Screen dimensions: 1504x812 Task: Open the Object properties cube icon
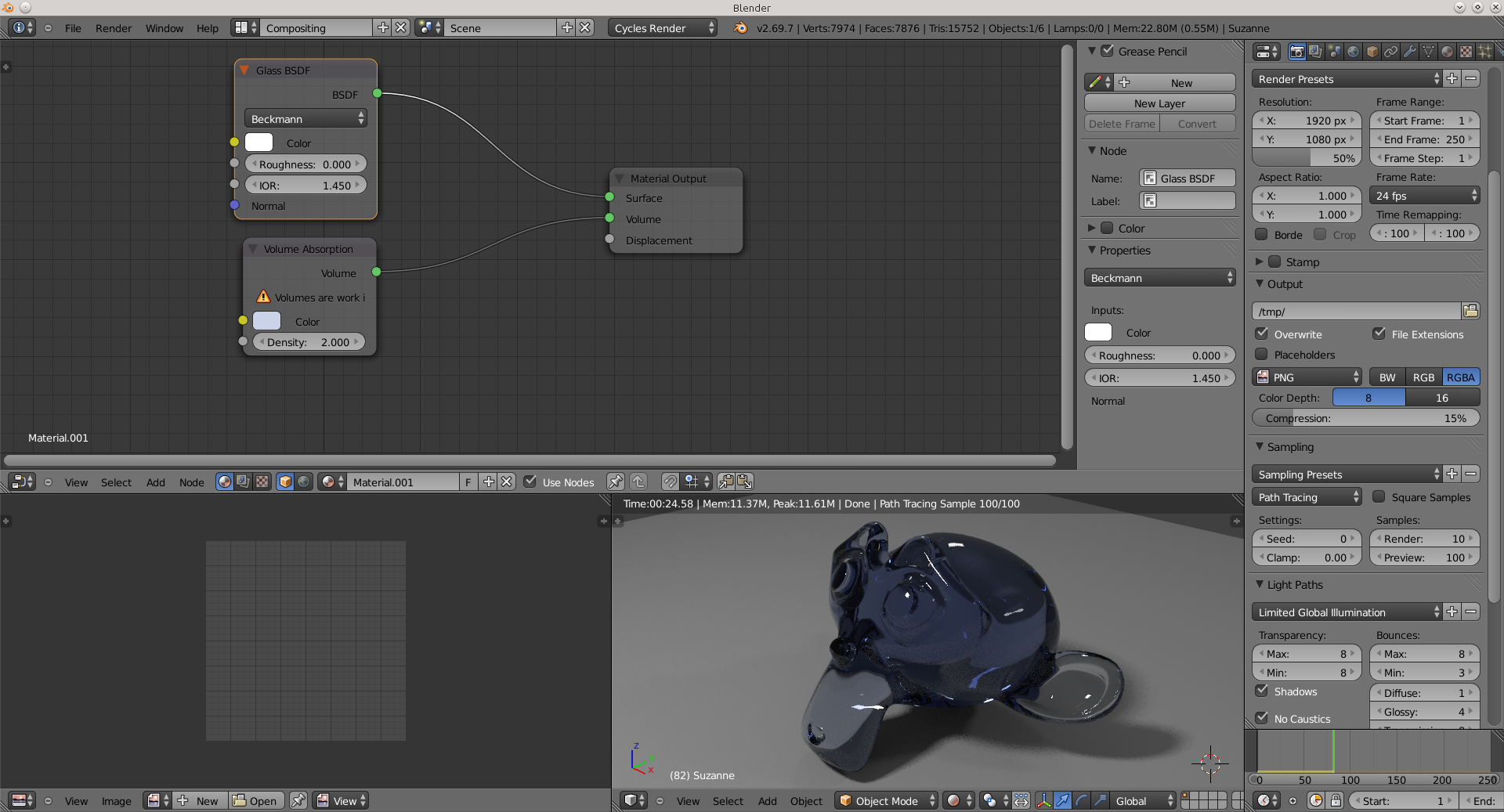pos(1372,52)
